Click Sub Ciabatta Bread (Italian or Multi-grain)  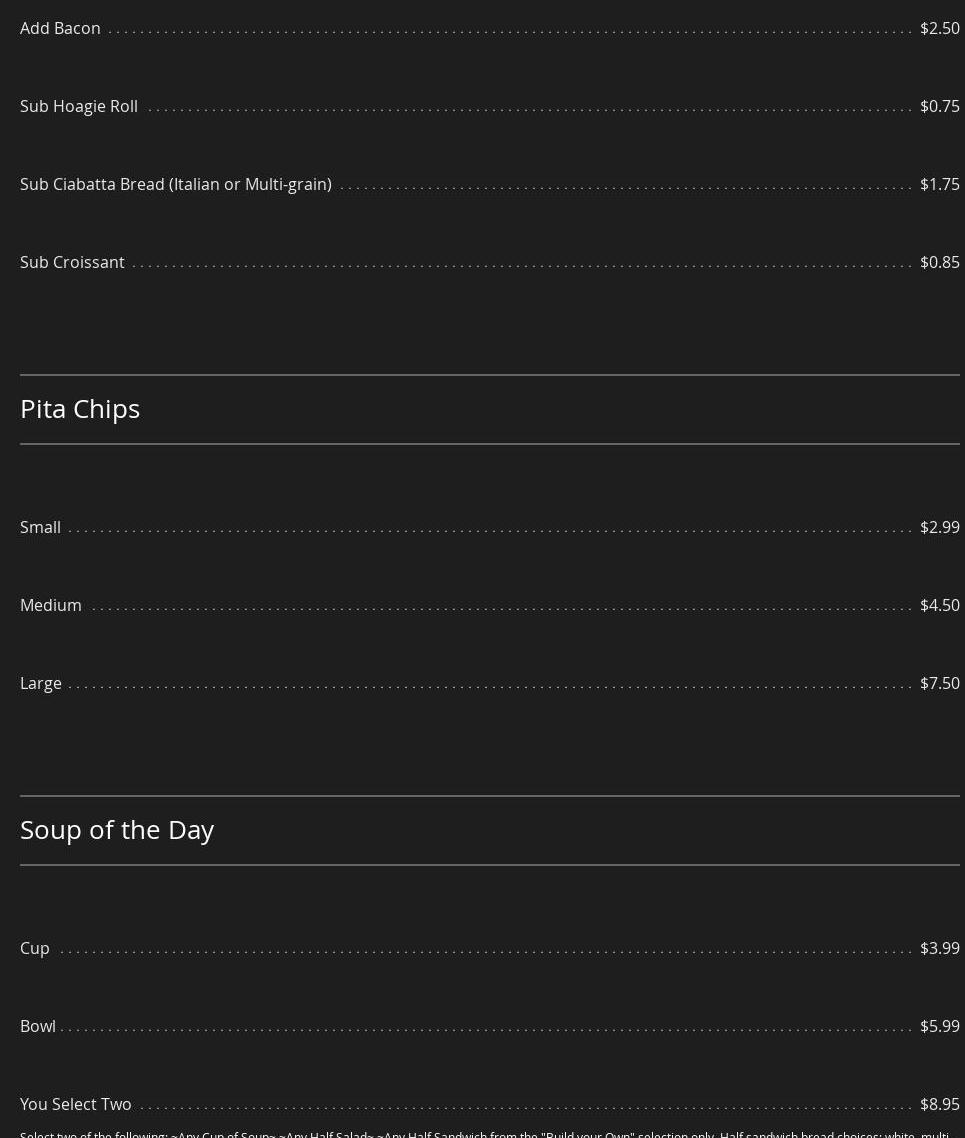point(176,184)
